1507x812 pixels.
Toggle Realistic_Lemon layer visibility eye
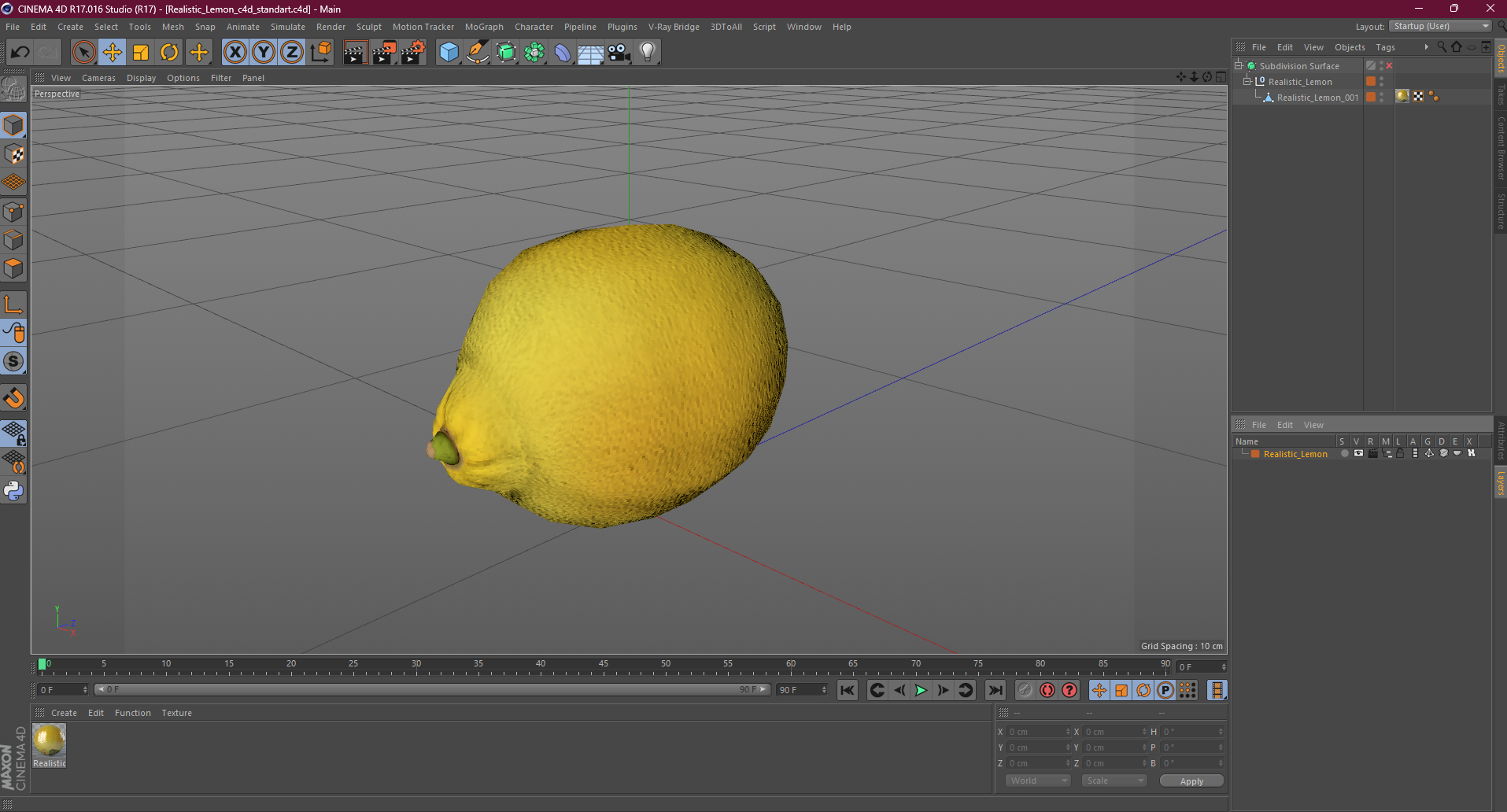tap(1358, 453)
